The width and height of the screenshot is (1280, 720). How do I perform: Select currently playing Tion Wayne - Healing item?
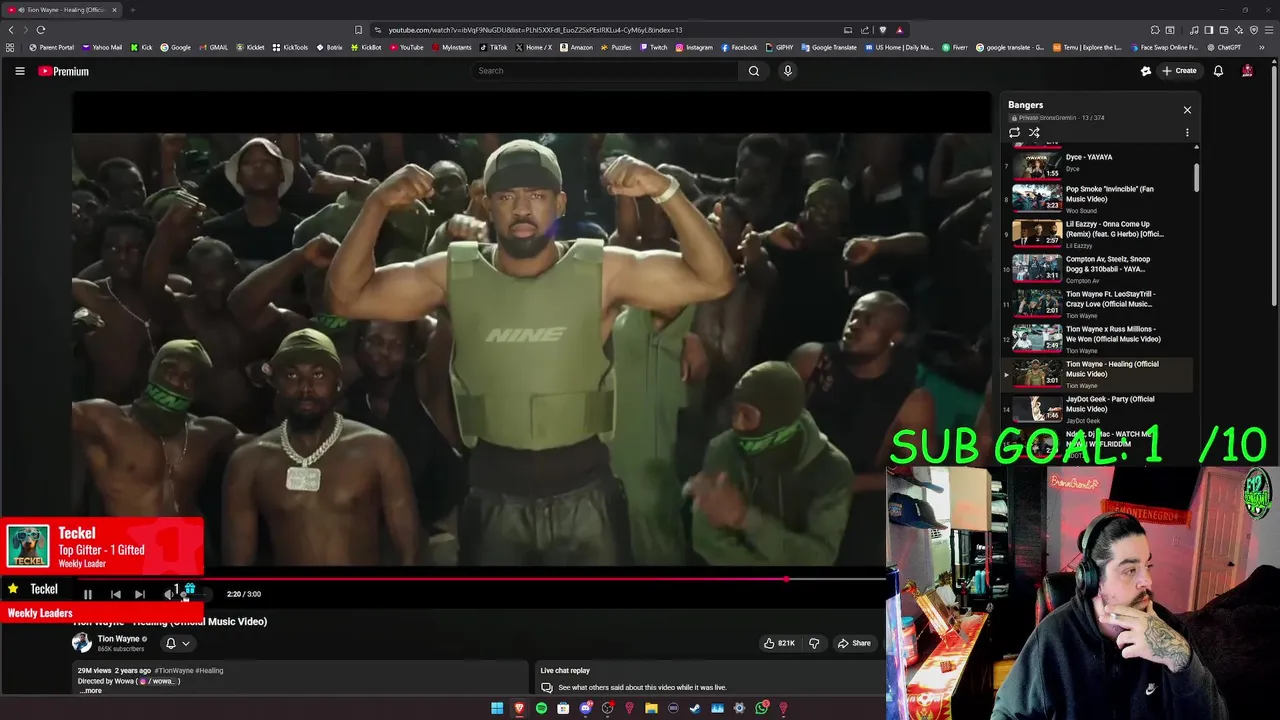click(x=1098, y=373)
